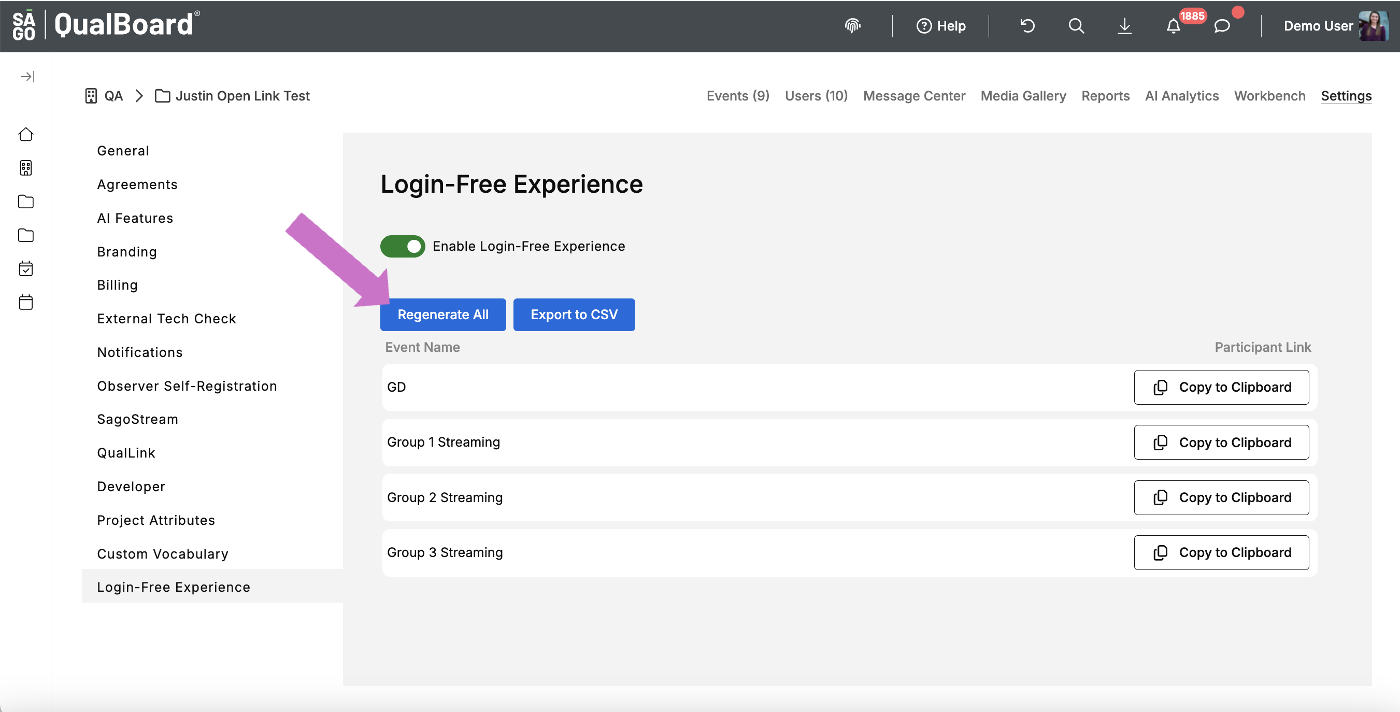Click the download arrow icon in header
The image size is (1400, 712).
(x=1125, y=26)
